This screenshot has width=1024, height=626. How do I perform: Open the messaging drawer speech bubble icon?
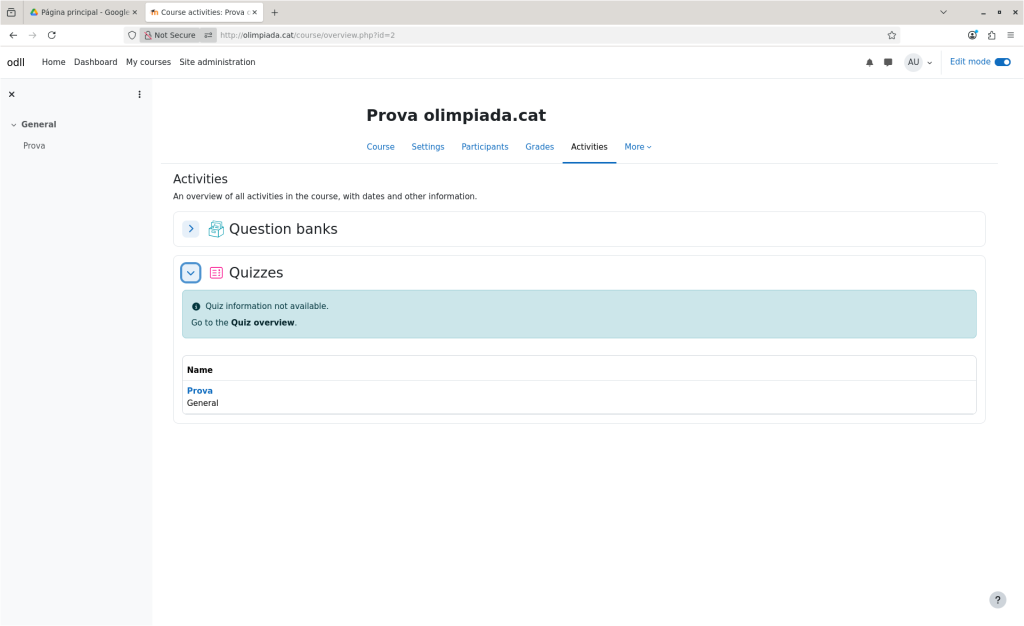[888, 62]
